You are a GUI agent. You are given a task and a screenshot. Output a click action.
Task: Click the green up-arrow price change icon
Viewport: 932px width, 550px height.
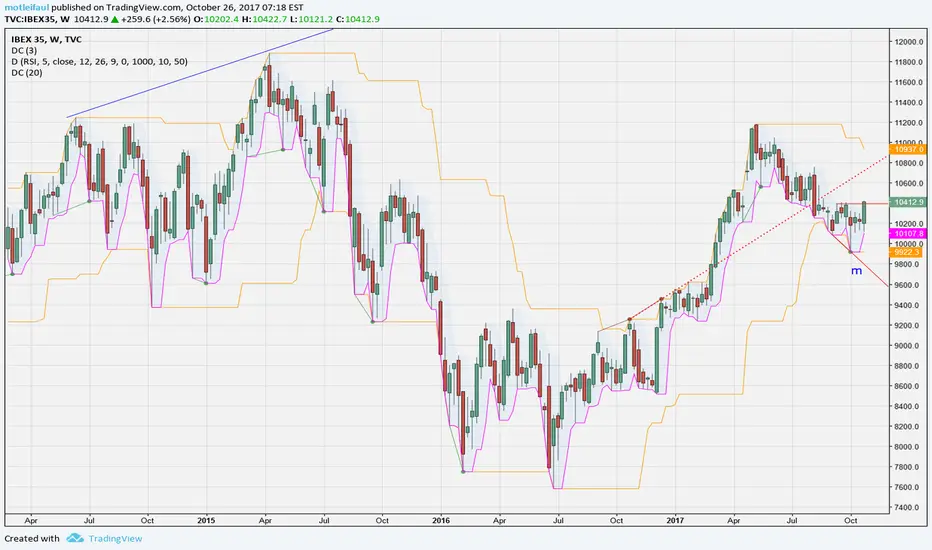tap(115, 19)
